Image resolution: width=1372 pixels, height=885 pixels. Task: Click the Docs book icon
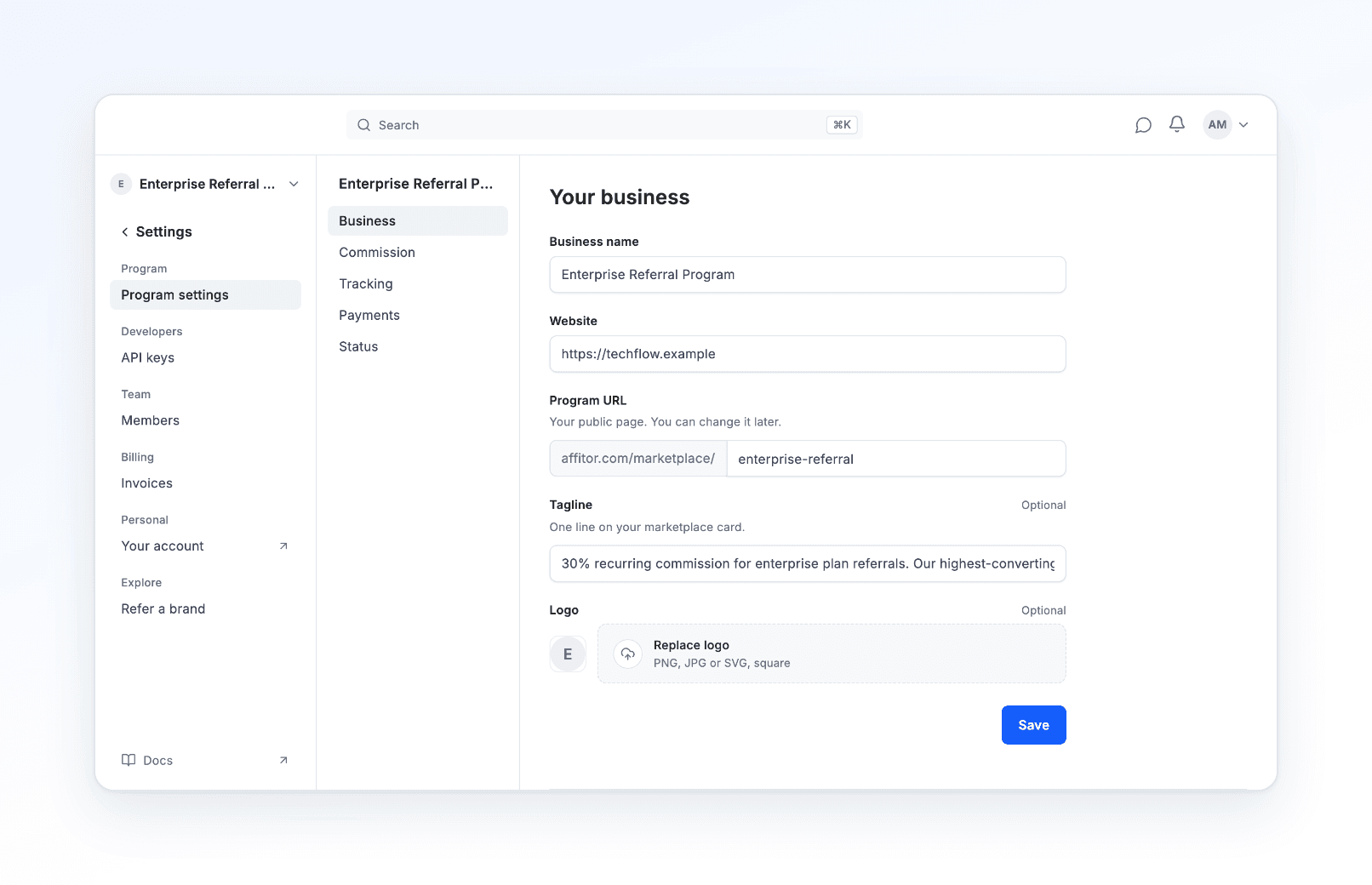[129, 760]
